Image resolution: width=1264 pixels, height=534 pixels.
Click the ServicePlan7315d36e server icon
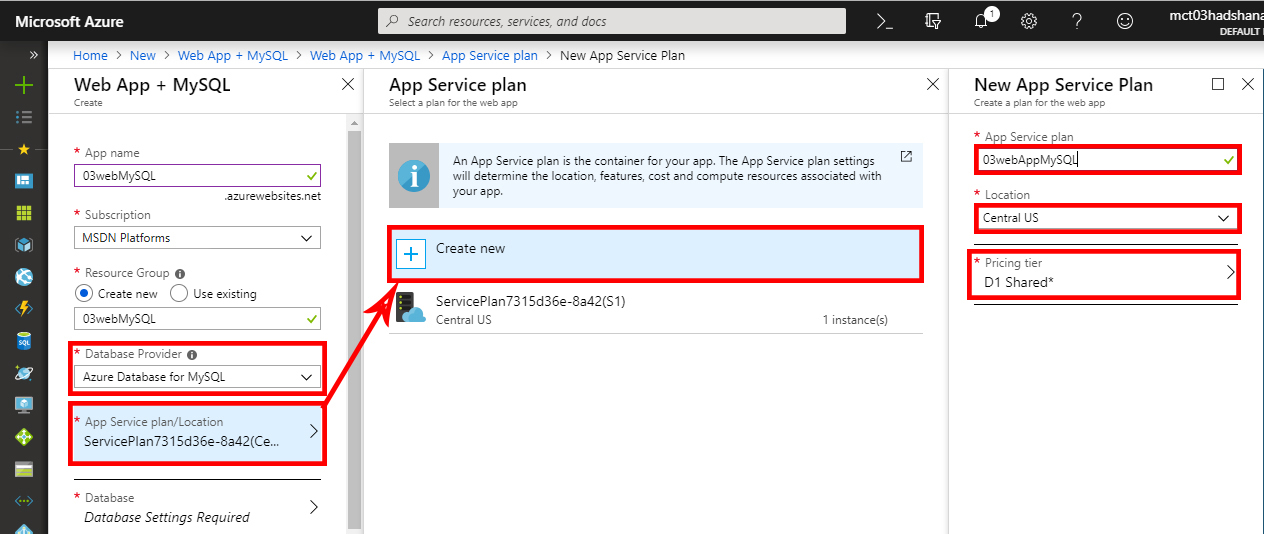click(x=411, y=308)
